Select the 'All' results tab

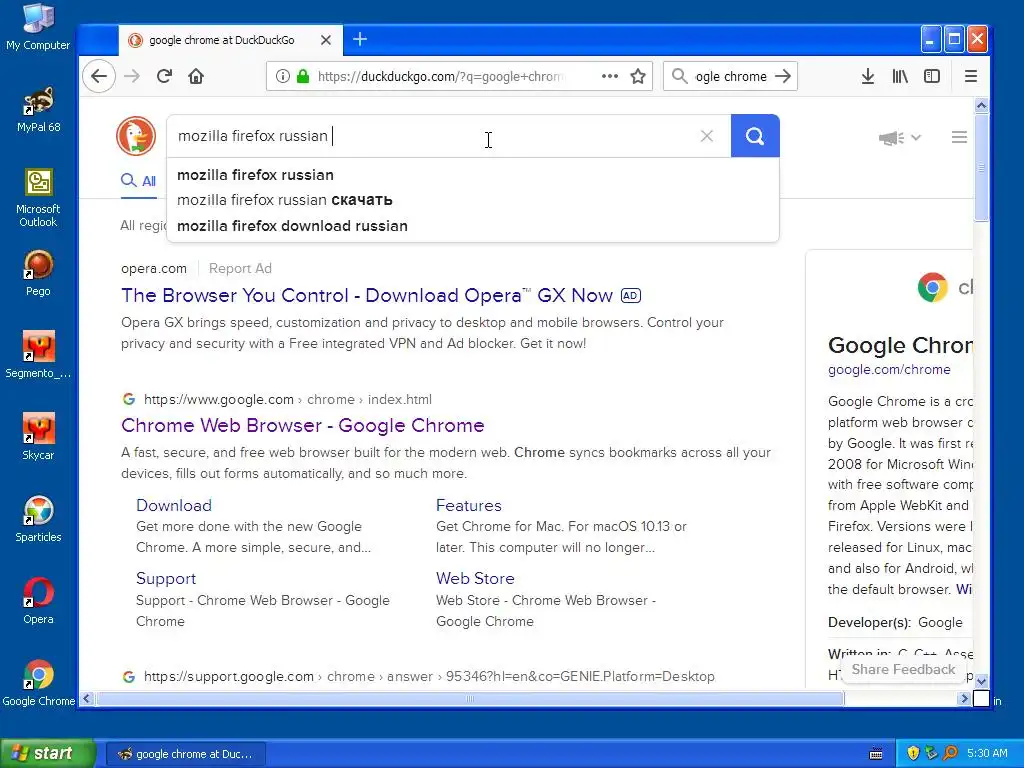pos(138,181)
